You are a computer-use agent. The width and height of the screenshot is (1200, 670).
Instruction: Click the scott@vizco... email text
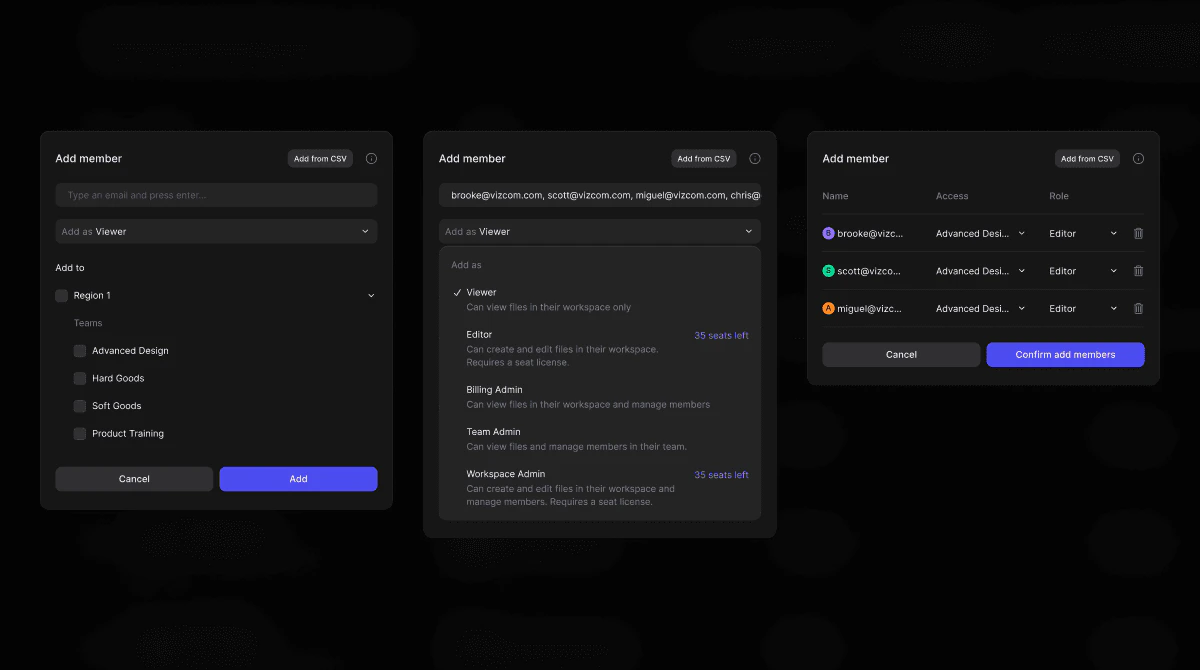(869, 271)
